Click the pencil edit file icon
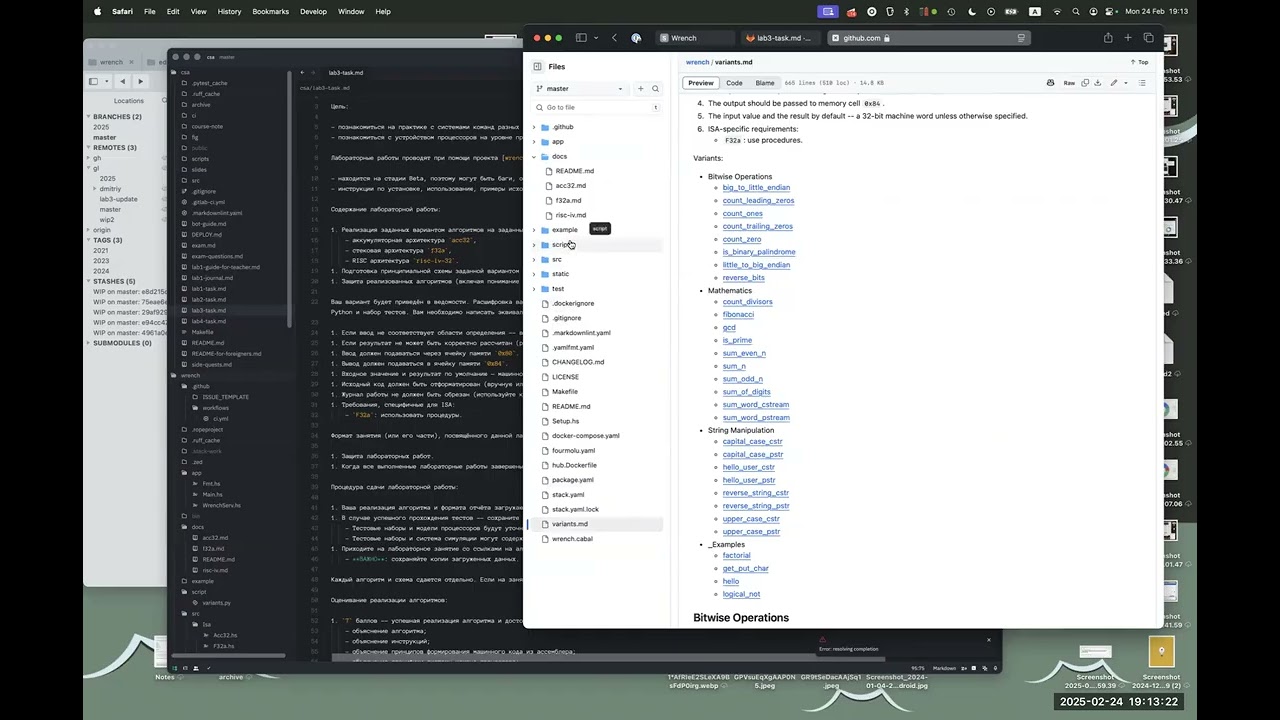 click(1113, 83)
